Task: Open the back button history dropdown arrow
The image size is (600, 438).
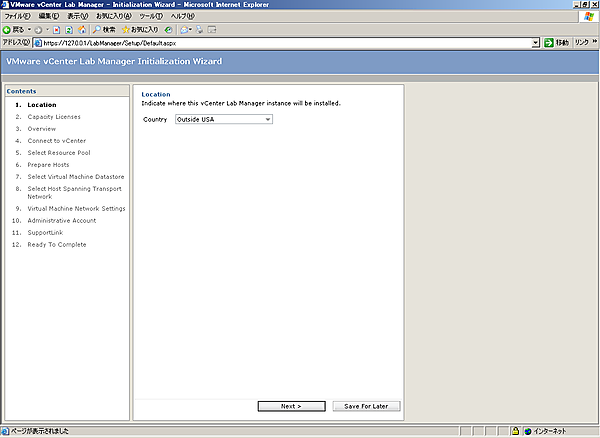Action: click(x=29, y=29)
